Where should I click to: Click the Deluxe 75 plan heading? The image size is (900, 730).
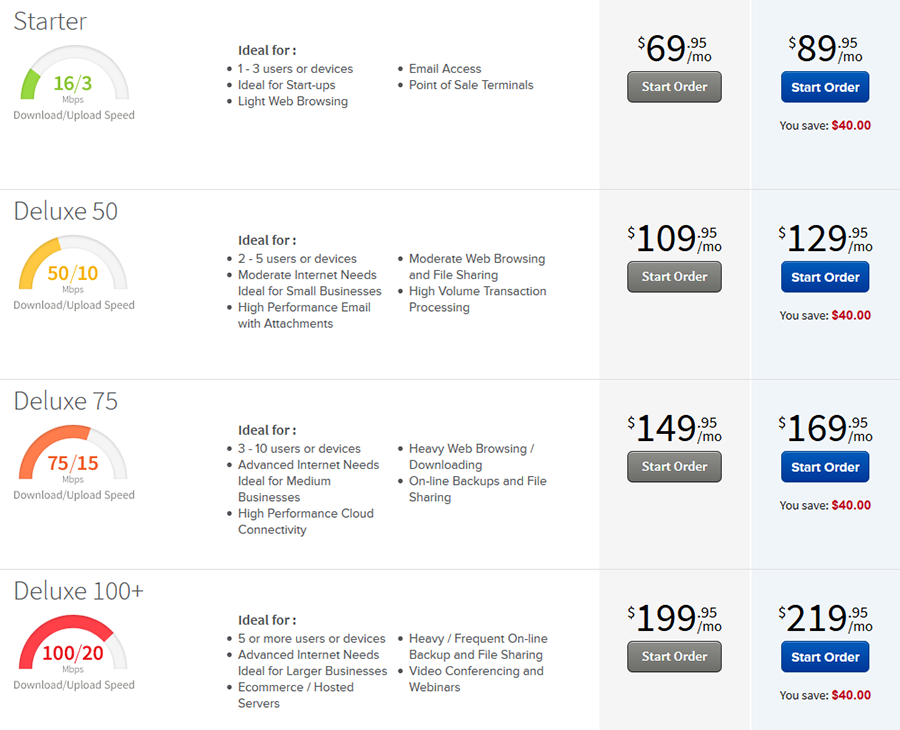(x=65, y=402)
